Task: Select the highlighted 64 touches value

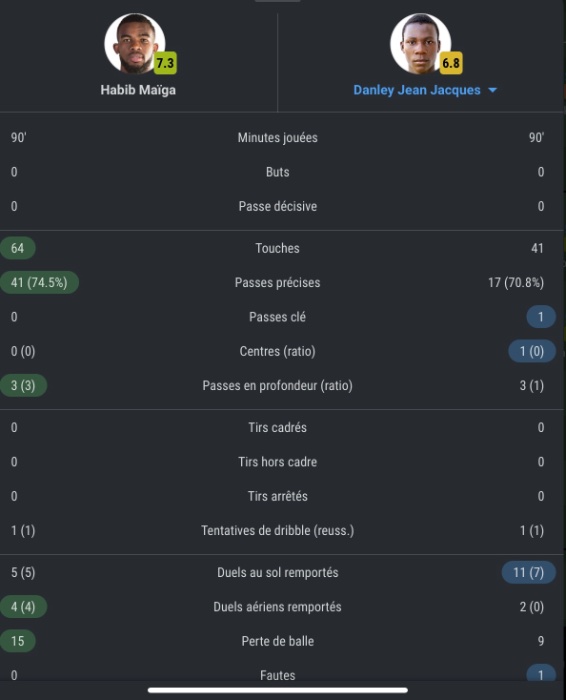Action: pyautogui.click(x=18, y=248)
